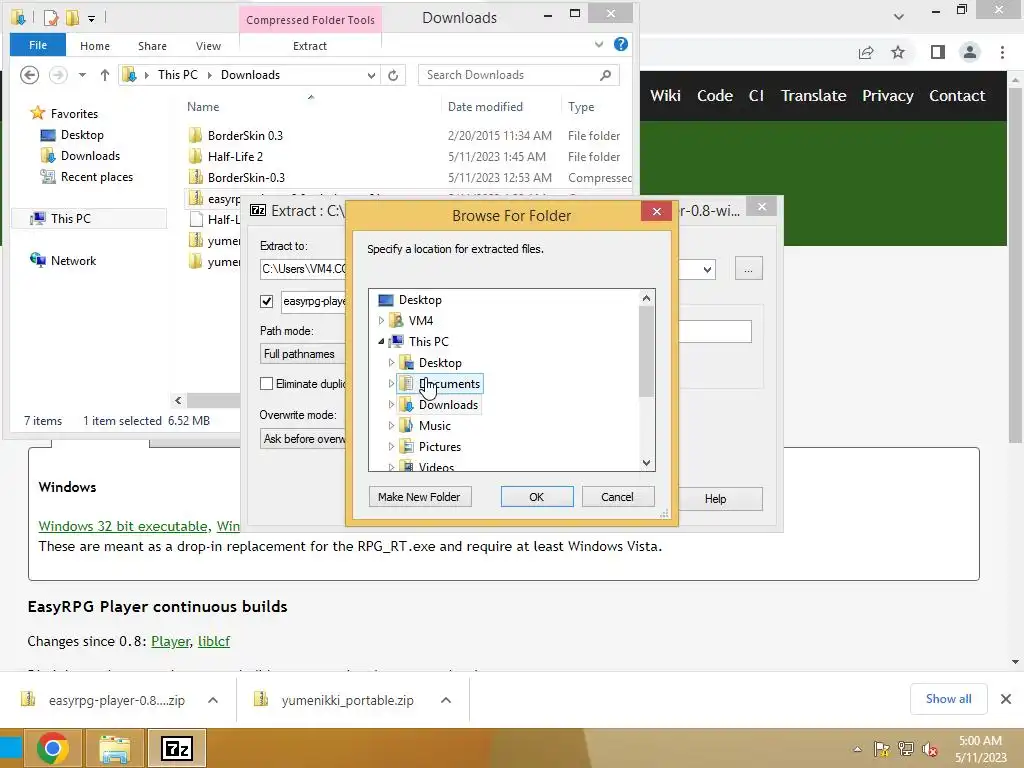The width and height of the screenshot is (1024, 768).
Task: Collapse This PC node in folder tree
Action: pos(381,342)
